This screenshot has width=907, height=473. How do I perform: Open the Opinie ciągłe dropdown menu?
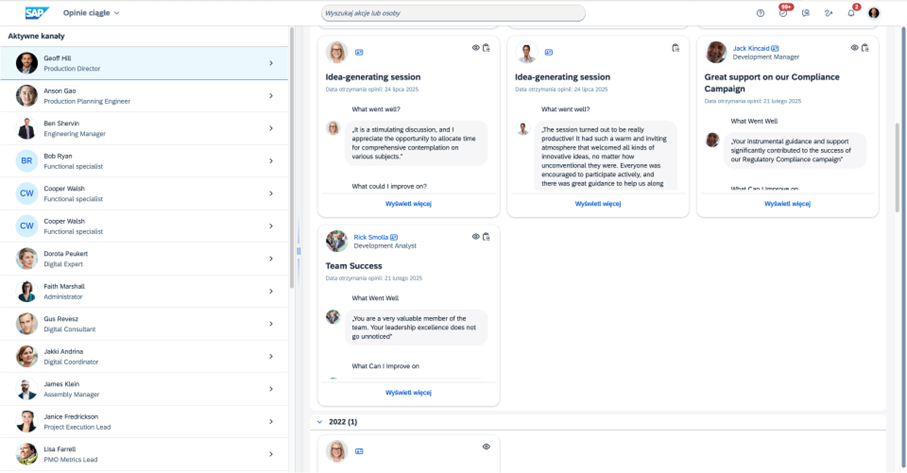tap(91, 13)
